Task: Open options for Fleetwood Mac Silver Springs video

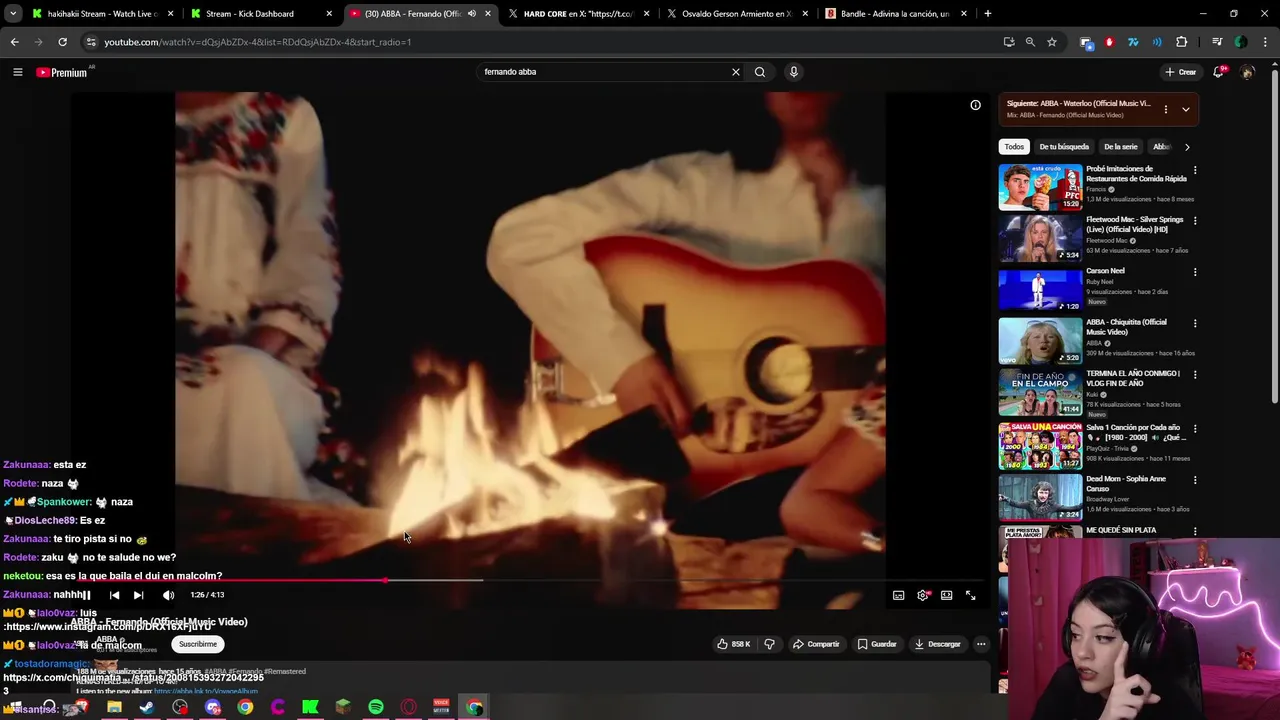Action: [1194, 221]
